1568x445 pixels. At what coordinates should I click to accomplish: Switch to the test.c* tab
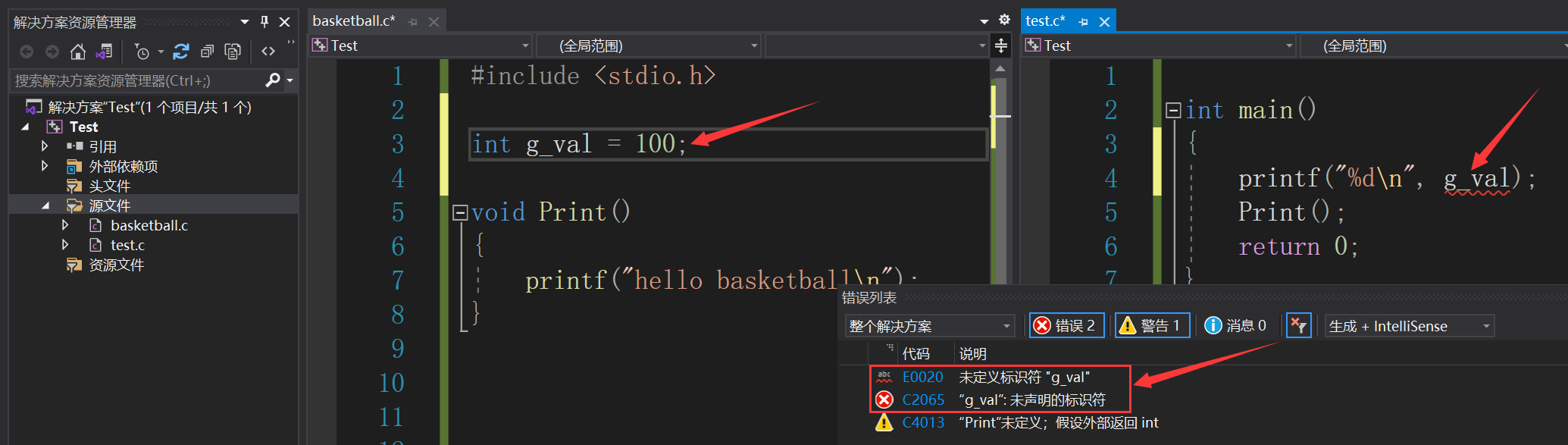(1046, 21)
